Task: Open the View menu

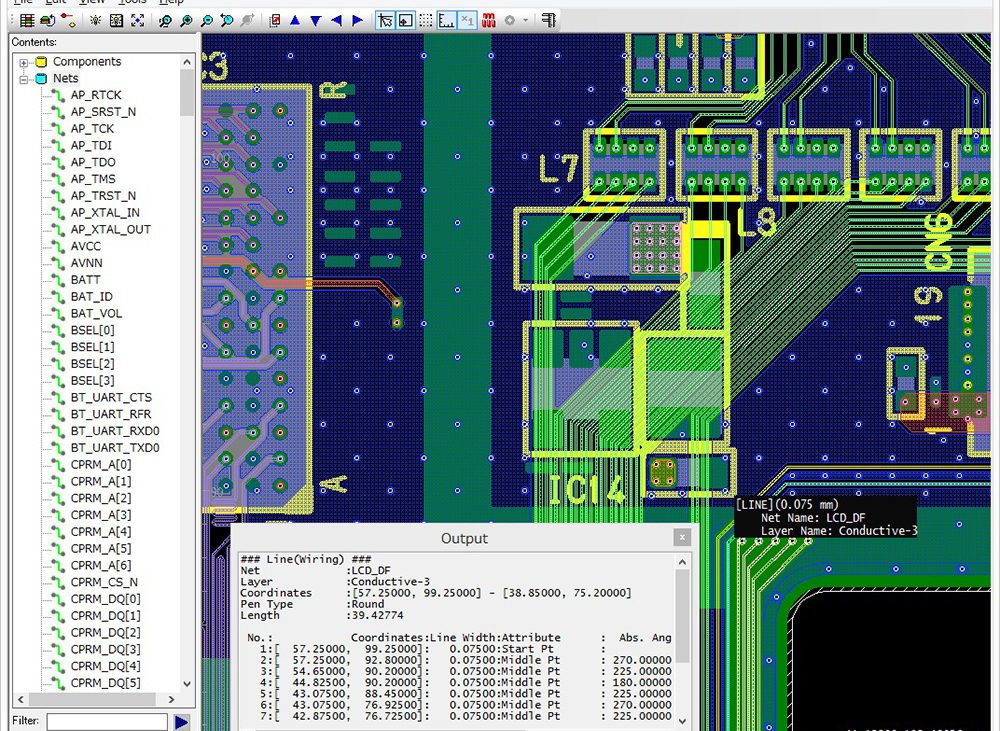Action: coord(91,2)
